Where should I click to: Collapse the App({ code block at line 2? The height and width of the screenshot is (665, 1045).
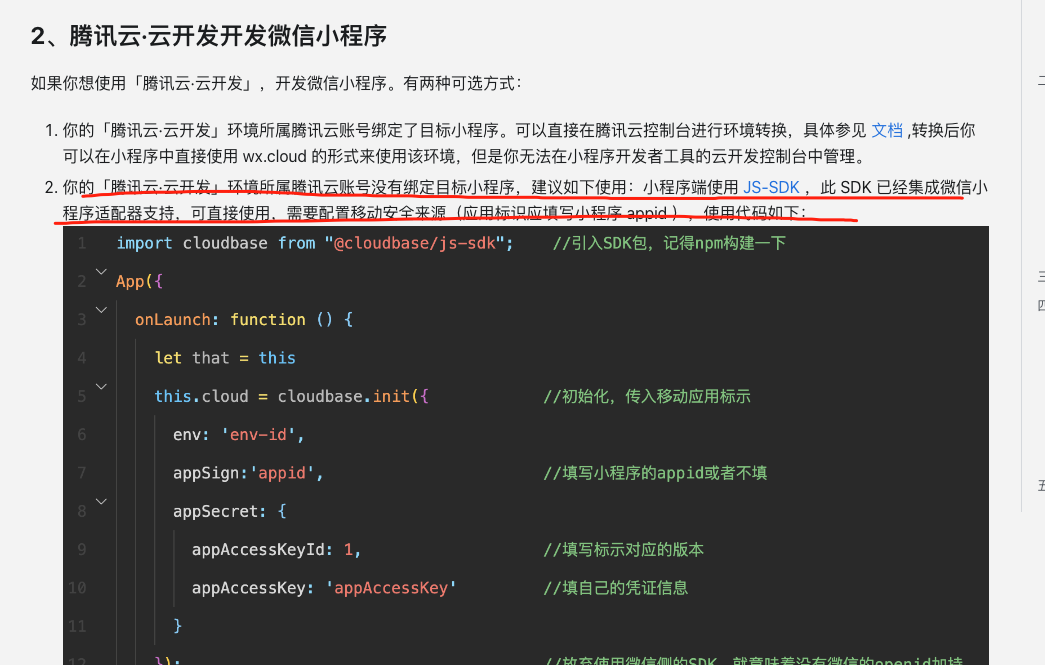[x=101, y=272]
